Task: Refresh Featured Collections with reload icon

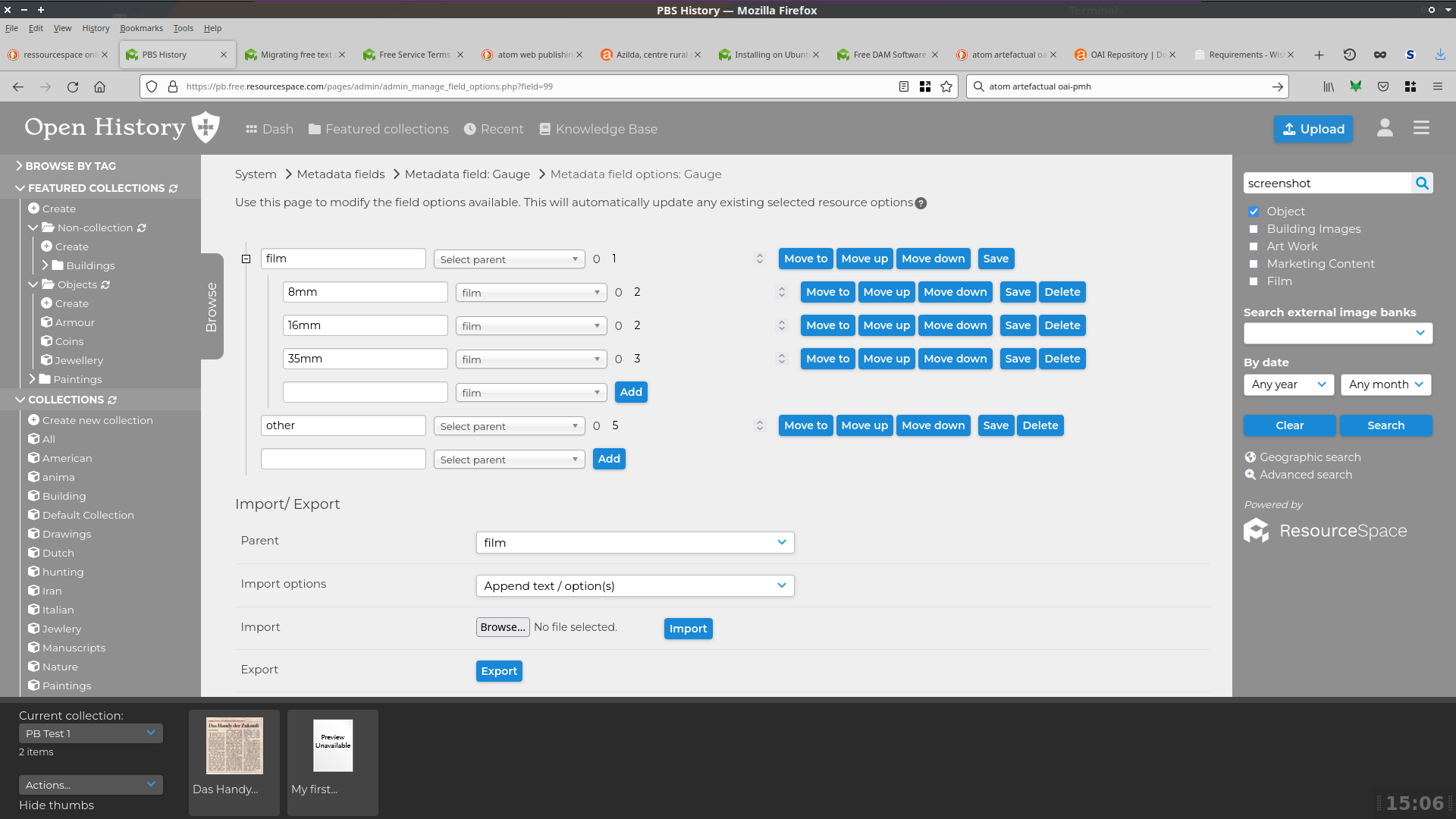Action: coord(173,188)
